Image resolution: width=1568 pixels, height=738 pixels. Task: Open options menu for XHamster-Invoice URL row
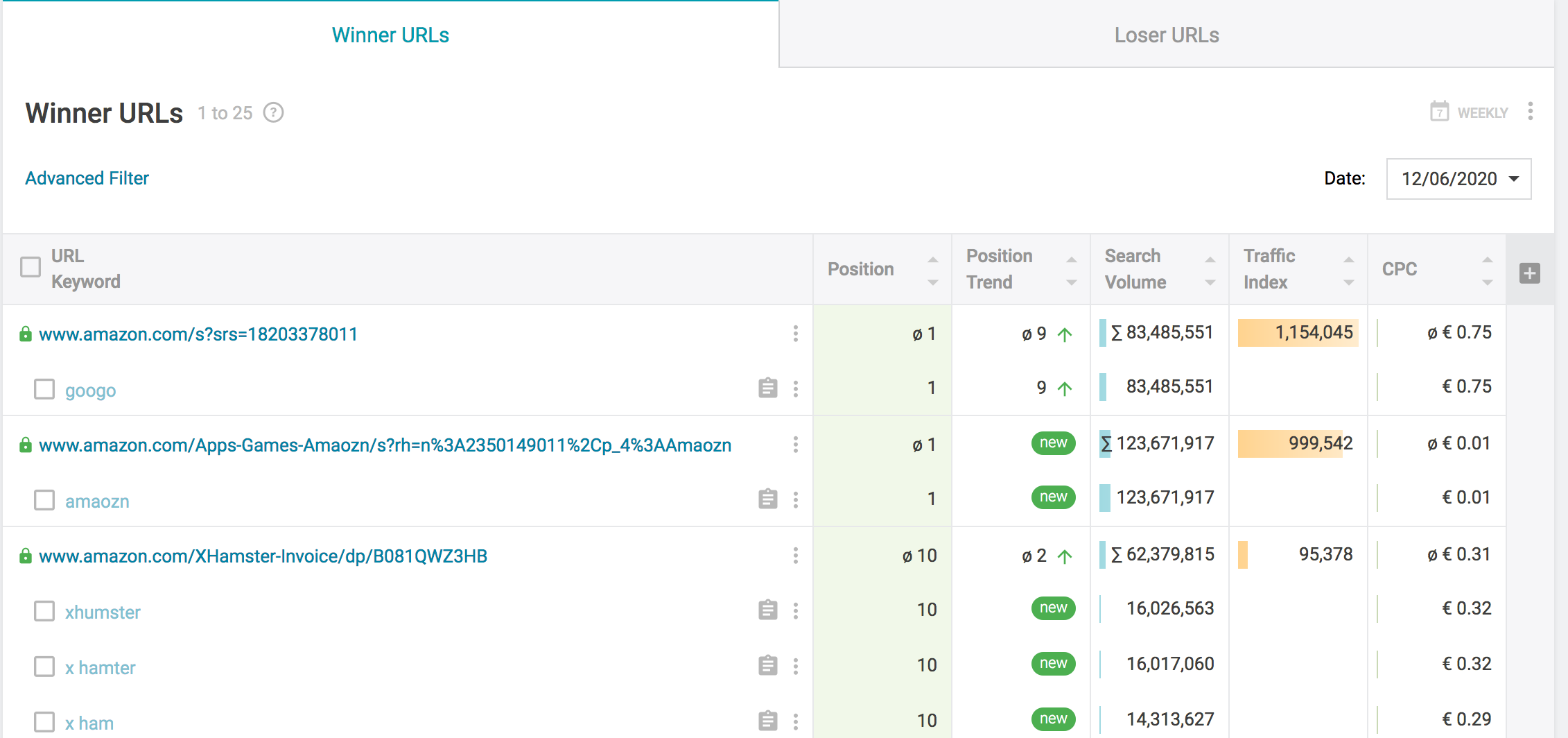[795, 556]
